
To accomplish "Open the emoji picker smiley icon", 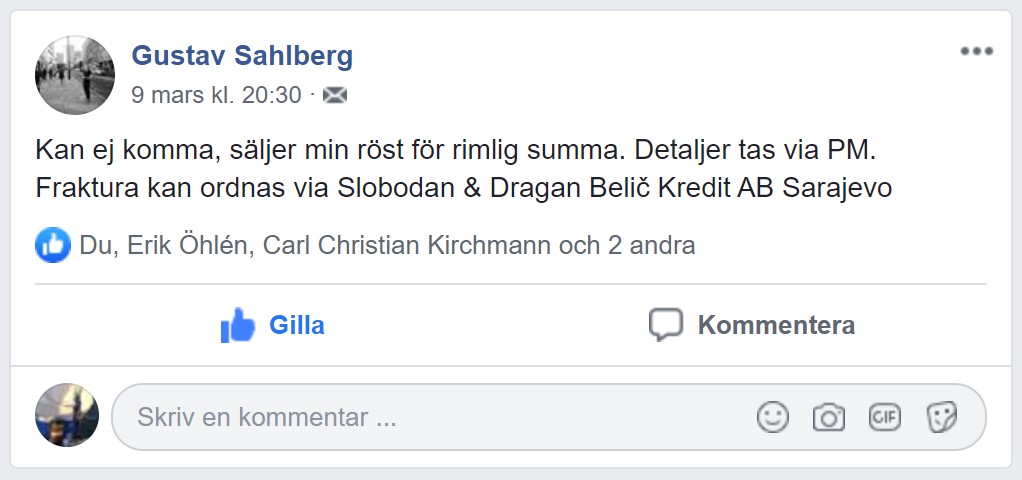I will pyautogui.click(x=773, y=417).
